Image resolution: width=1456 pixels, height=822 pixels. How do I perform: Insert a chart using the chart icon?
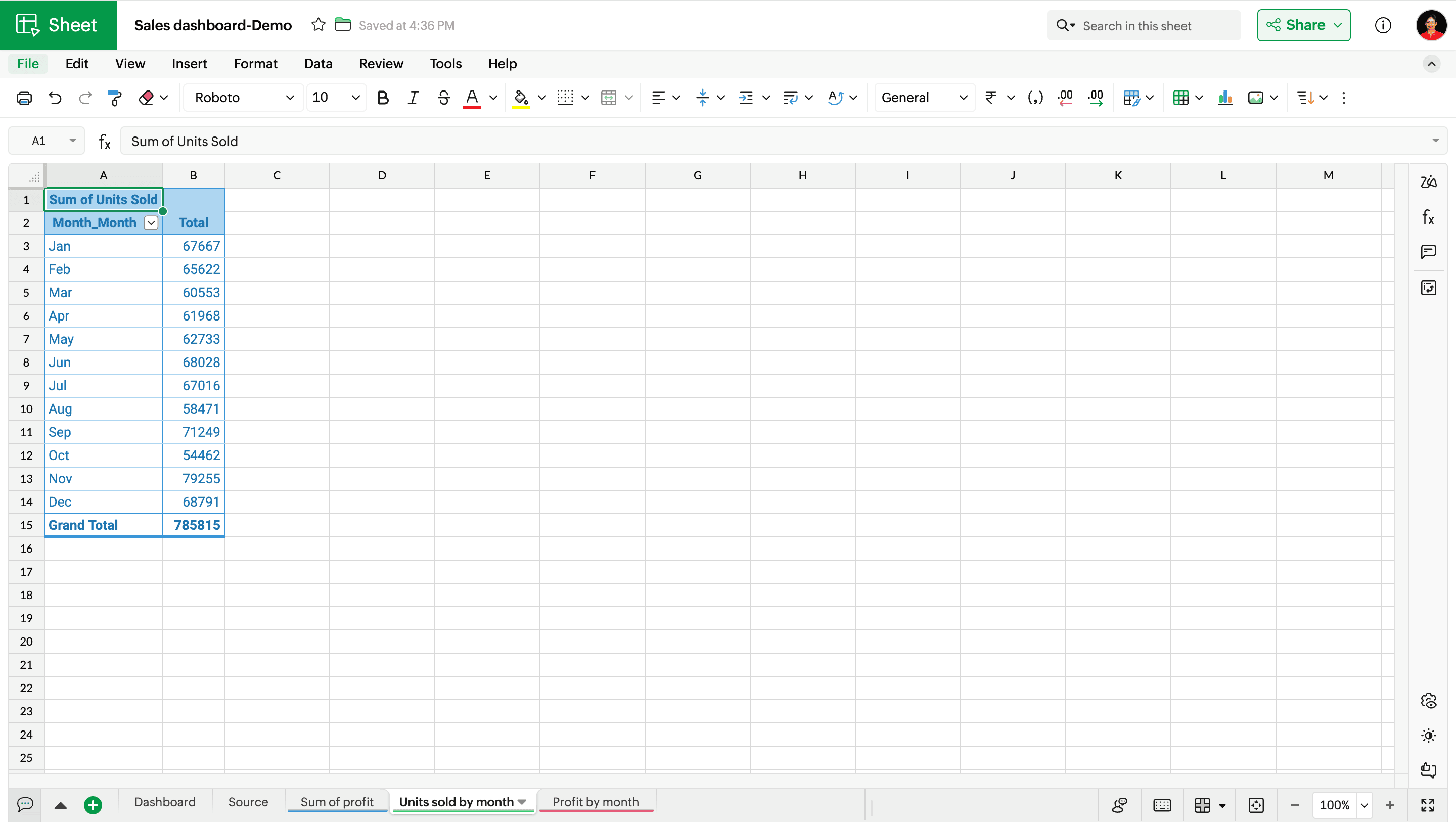[1225, 98]
